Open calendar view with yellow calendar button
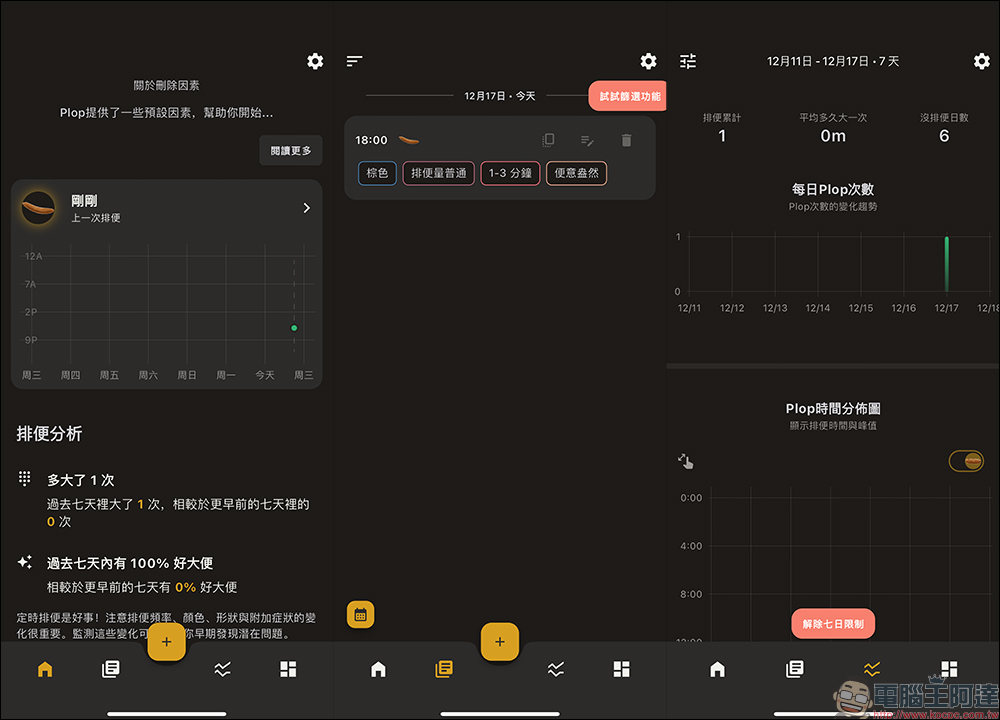Image resolution: width=1000 pixels, height=720 pixels. (360, 615)
